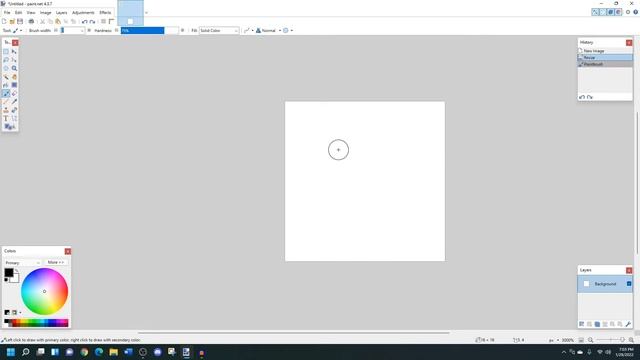Toggle the Tools window button
The image size is (640, 360).
pos(595,12)
